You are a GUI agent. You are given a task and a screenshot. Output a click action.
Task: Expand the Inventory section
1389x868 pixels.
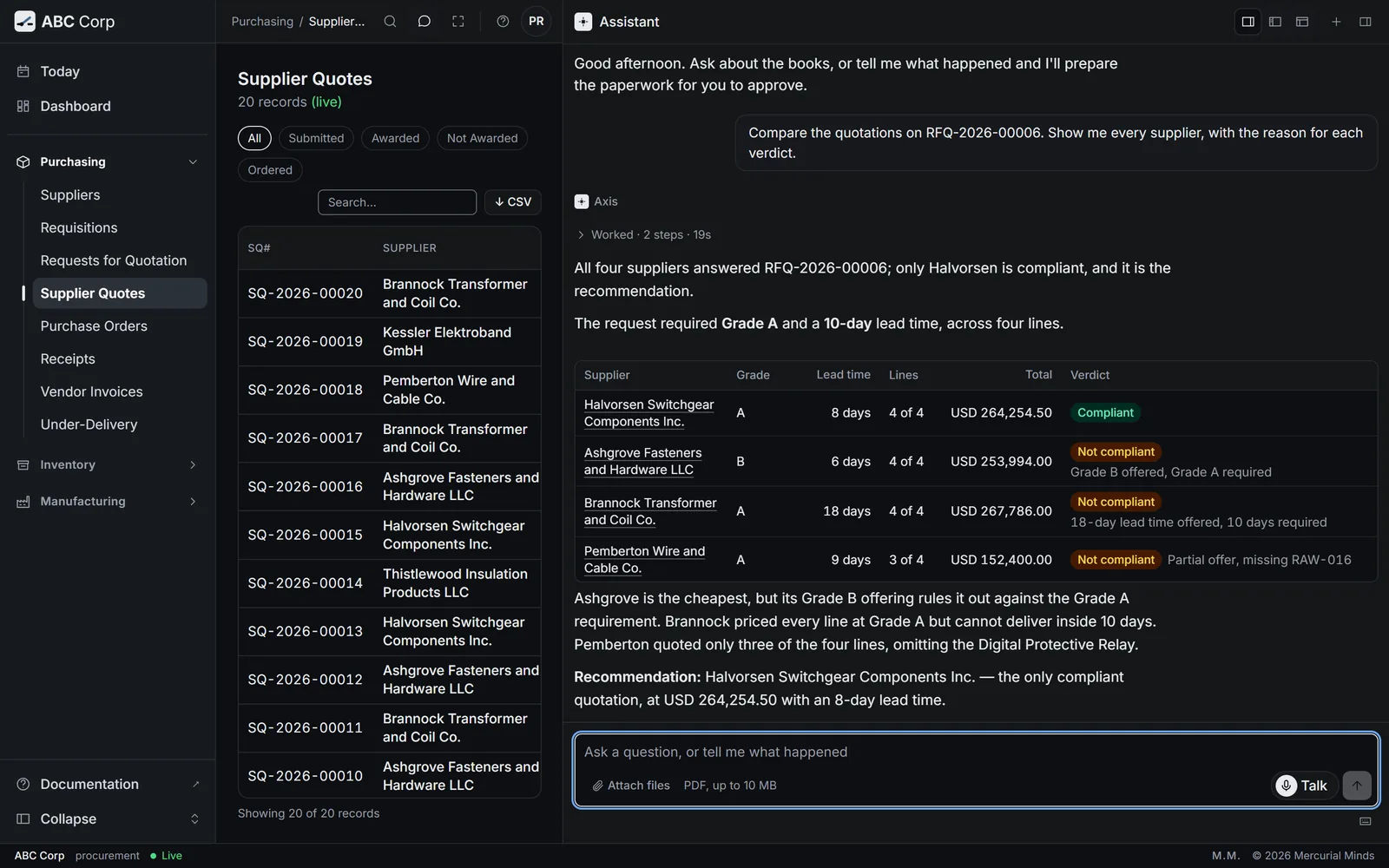[x=108, y=465]
